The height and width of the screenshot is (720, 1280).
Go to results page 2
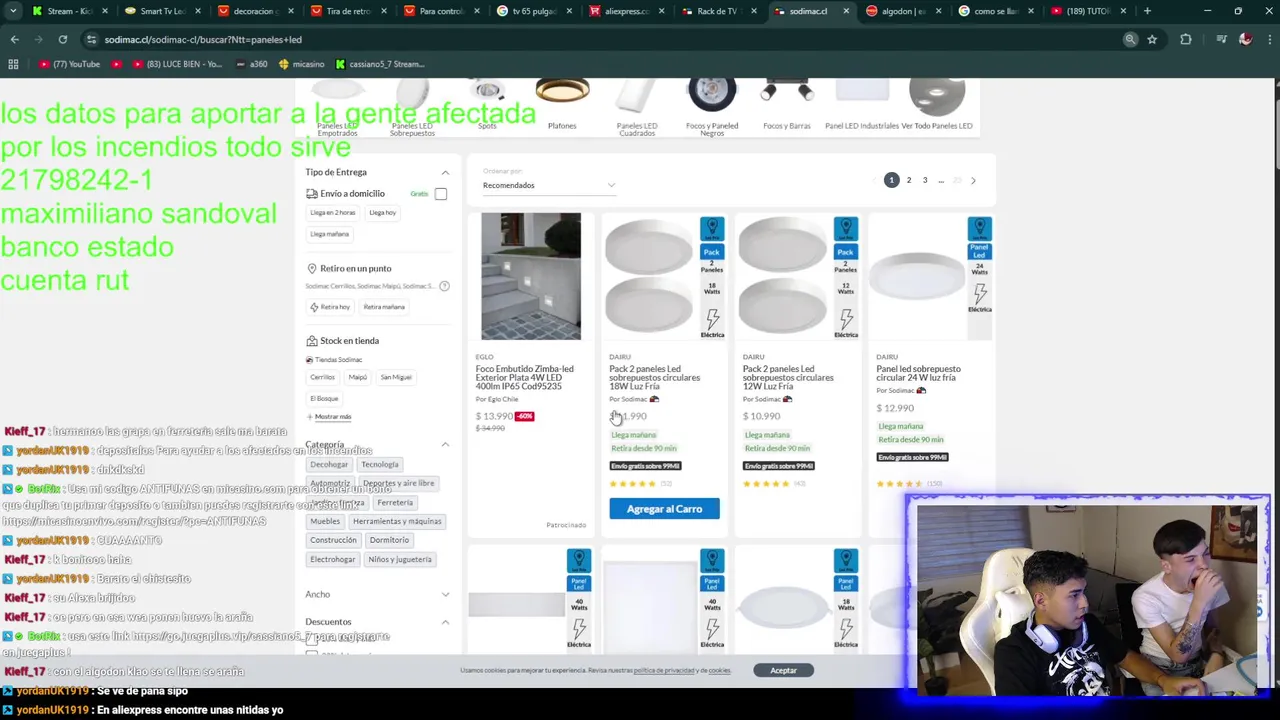pos(909,180)
